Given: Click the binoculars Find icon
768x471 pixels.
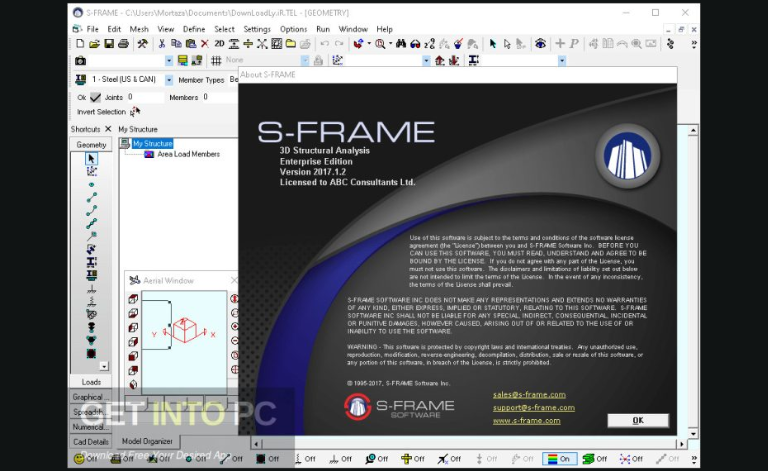Looking at the screenshot, I should 400,44.
